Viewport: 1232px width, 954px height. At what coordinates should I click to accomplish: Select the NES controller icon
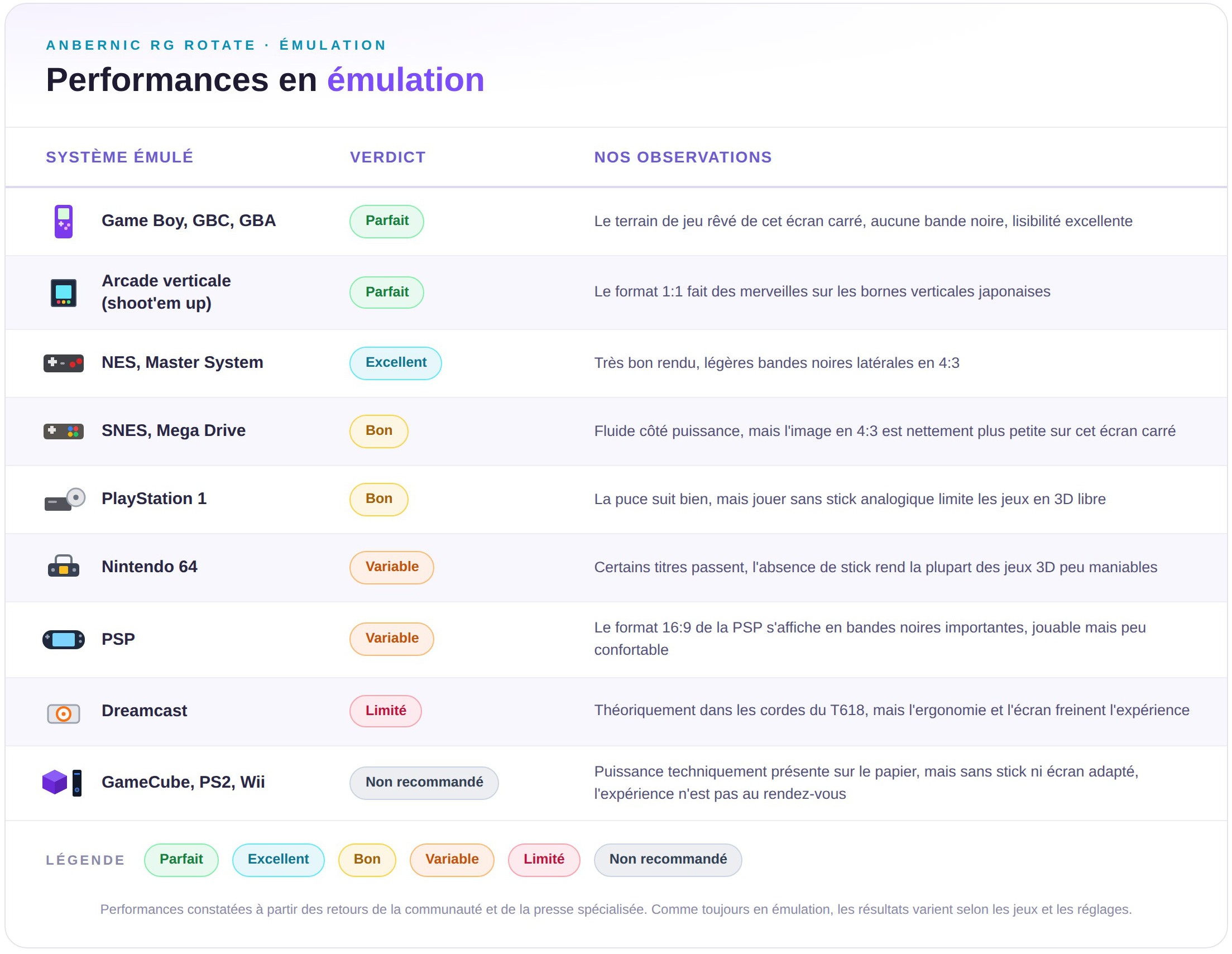pos(64,363)
